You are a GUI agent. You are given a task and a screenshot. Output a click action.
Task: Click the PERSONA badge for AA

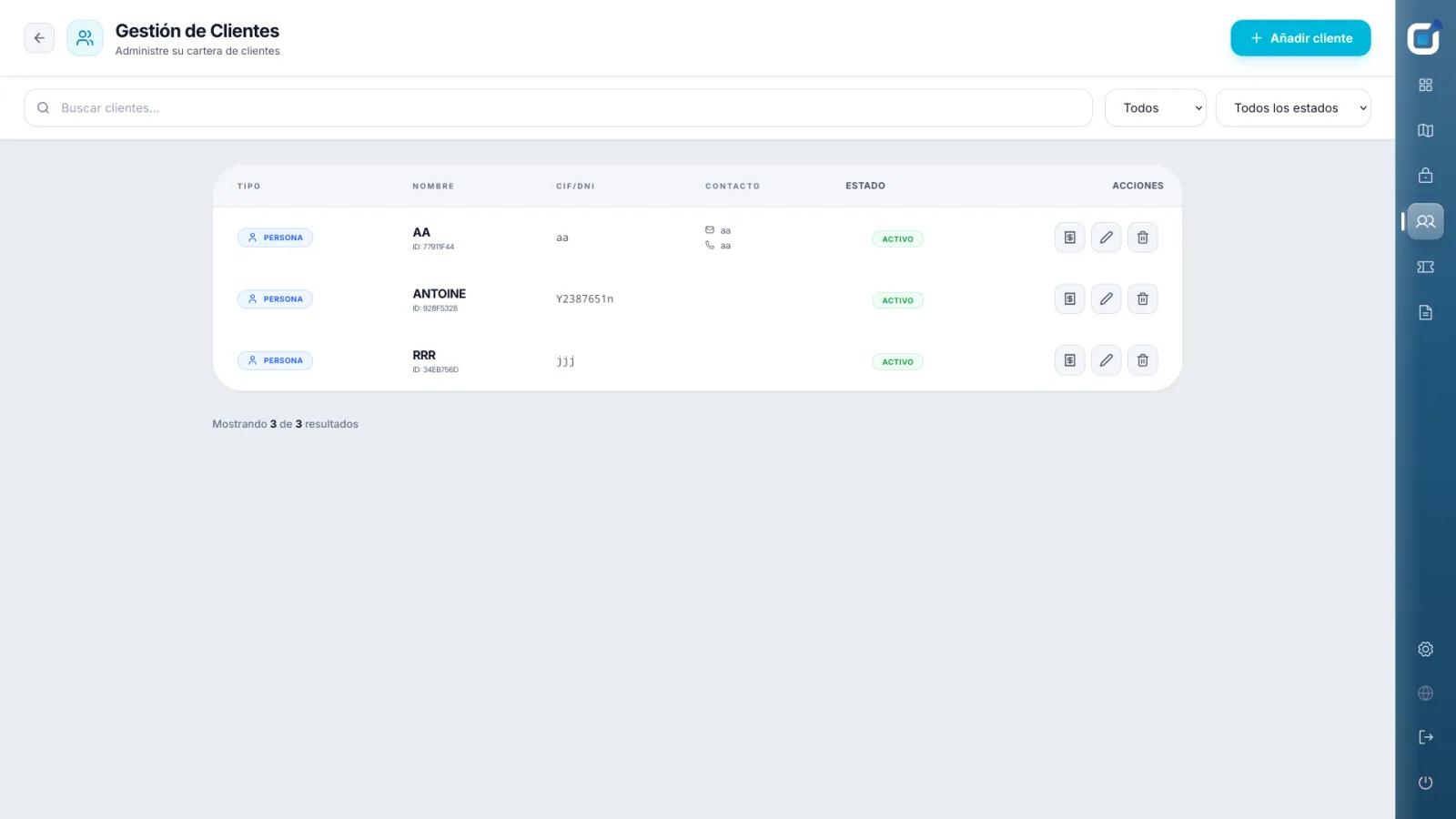pos(275,238)
